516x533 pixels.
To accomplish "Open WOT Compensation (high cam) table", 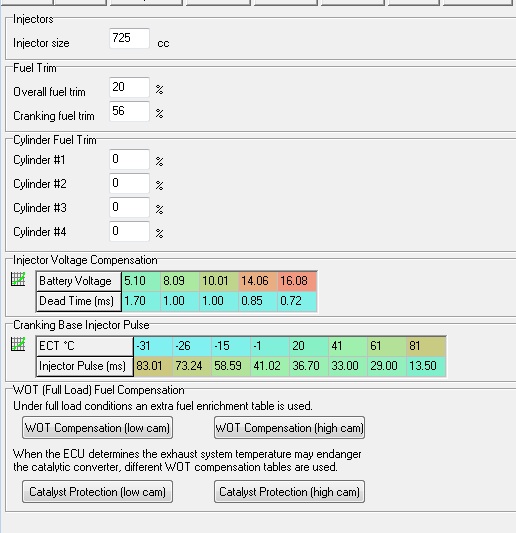I will 290,428.
